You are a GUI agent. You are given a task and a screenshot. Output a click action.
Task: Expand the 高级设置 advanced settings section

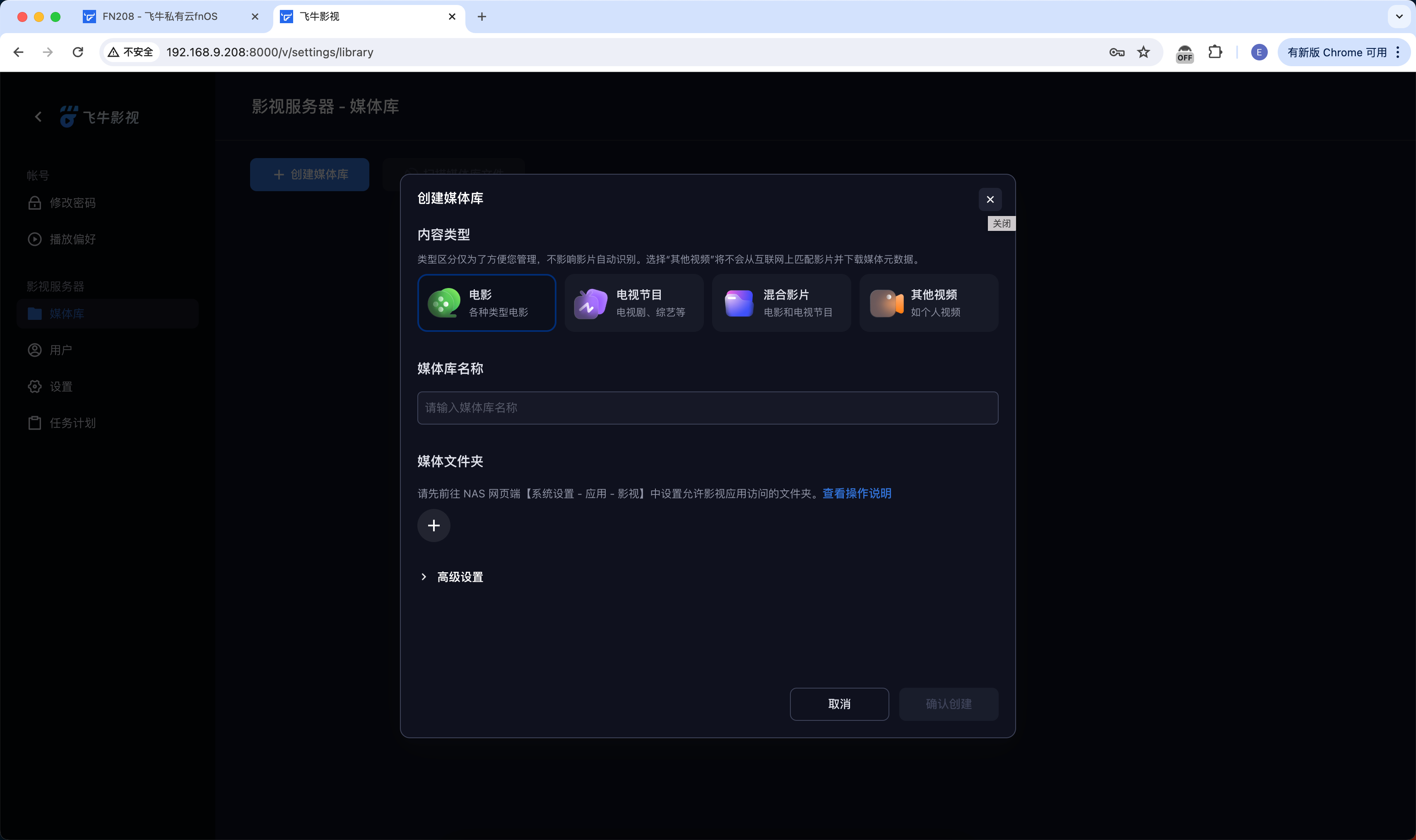tap(451, 577)
